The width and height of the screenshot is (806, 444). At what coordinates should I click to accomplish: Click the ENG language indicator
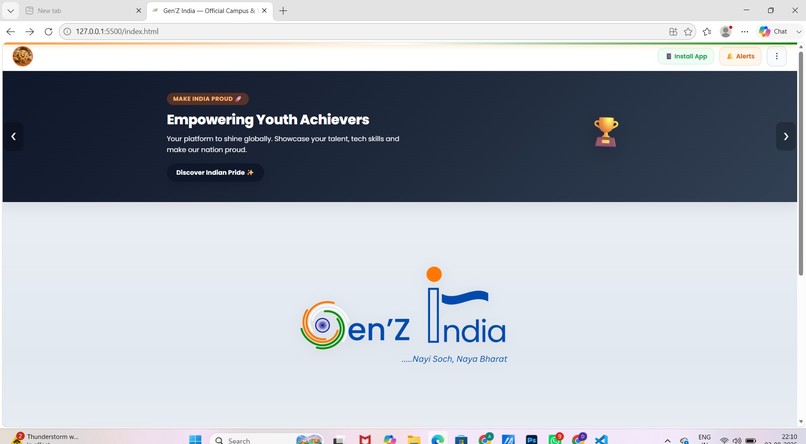tap(704, 438)
